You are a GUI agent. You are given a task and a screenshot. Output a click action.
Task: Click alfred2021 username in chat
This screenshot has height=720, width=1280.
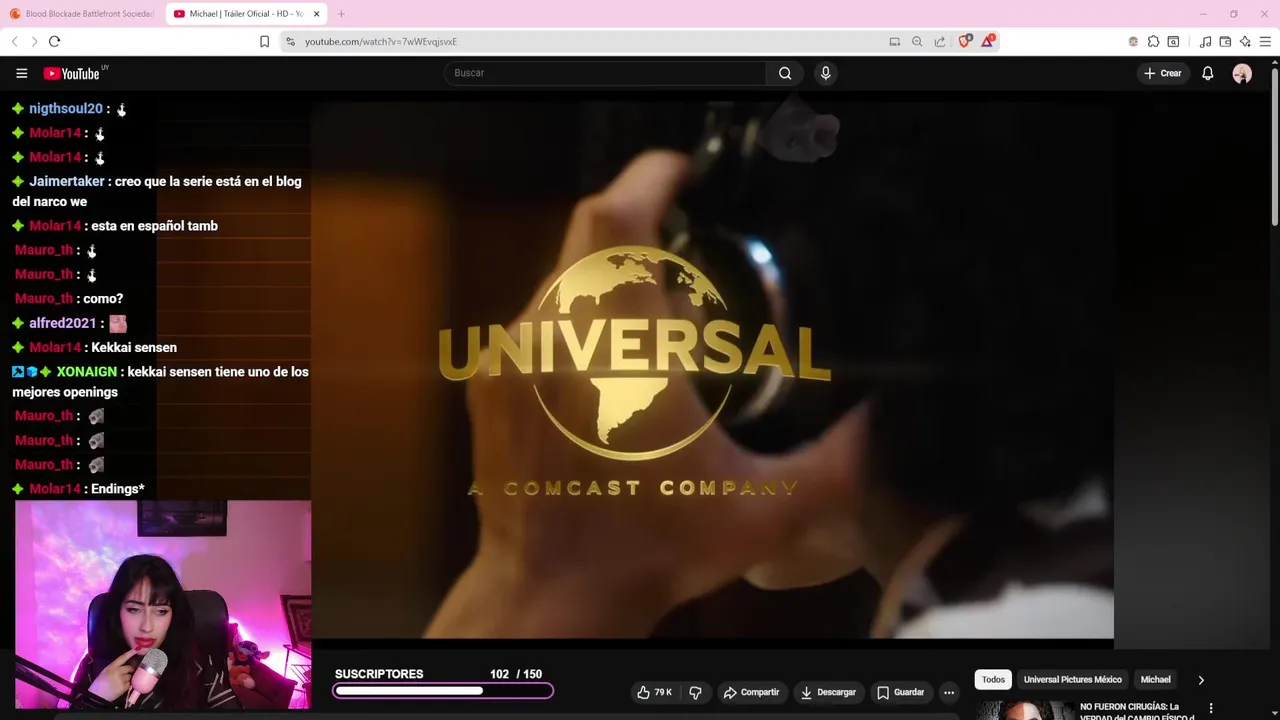click(62, 323)
